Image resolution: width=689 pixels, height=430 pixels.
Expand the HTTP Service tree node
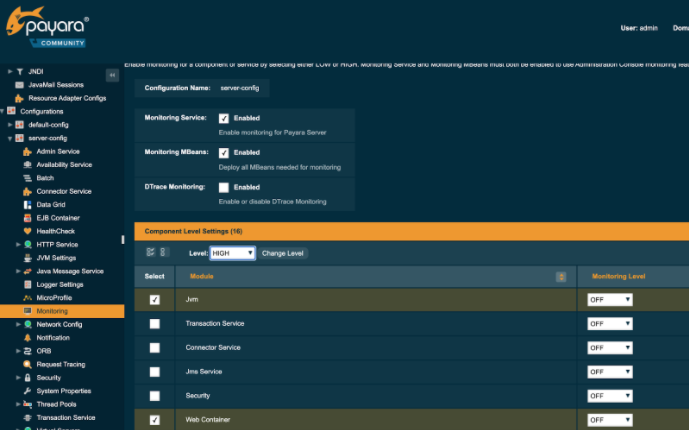18,244
